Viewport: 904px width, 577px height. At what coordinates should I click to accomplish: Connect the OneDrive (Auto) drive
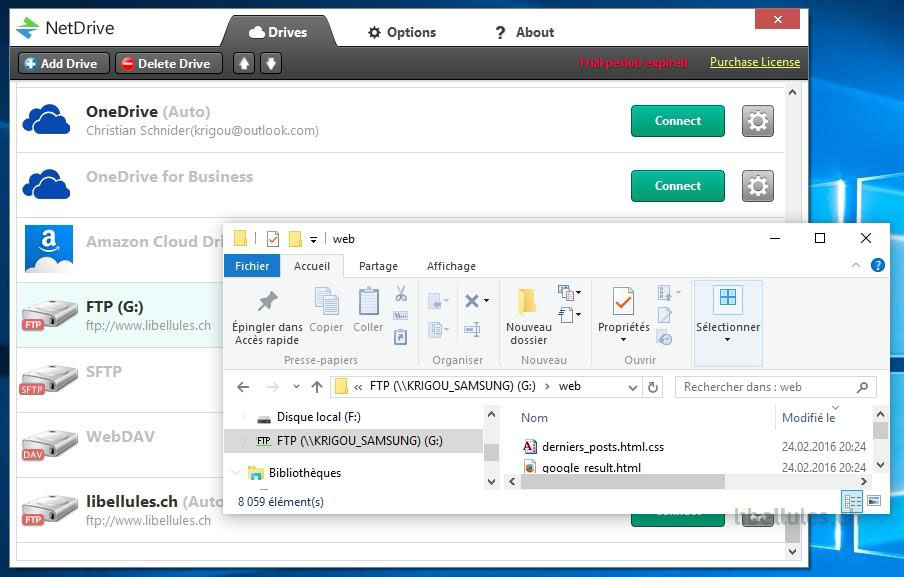(x=677, y=121)
